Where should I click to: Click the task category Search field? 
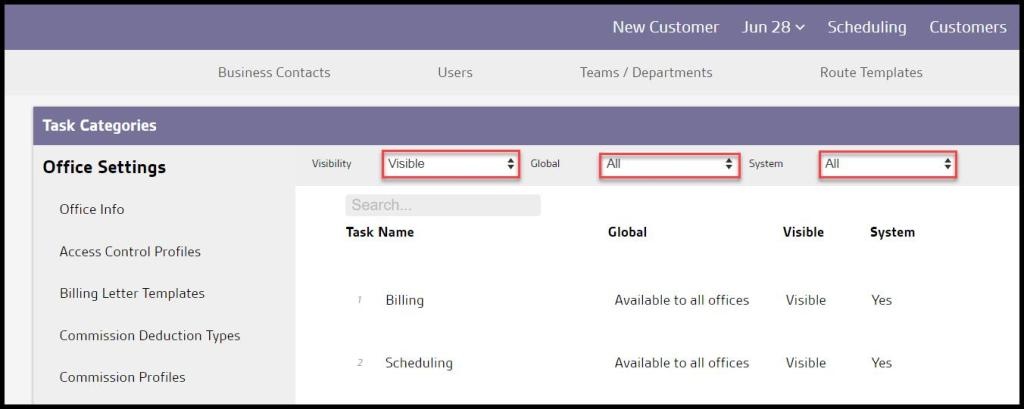click(x=442, y=205)
